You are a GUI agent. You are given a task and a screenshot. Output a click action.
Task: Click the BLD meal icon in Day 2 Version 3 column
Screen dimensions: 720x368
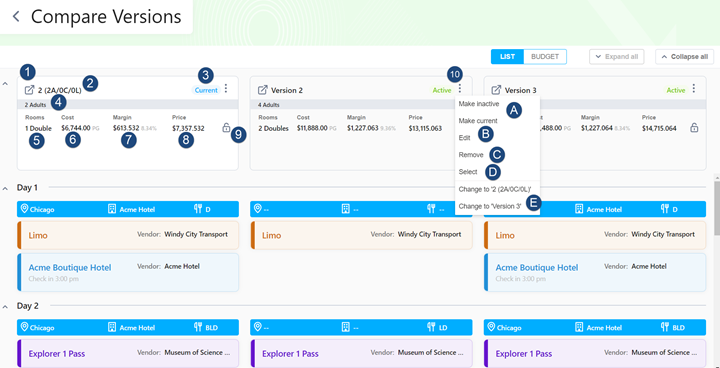[x=665, y=327]
